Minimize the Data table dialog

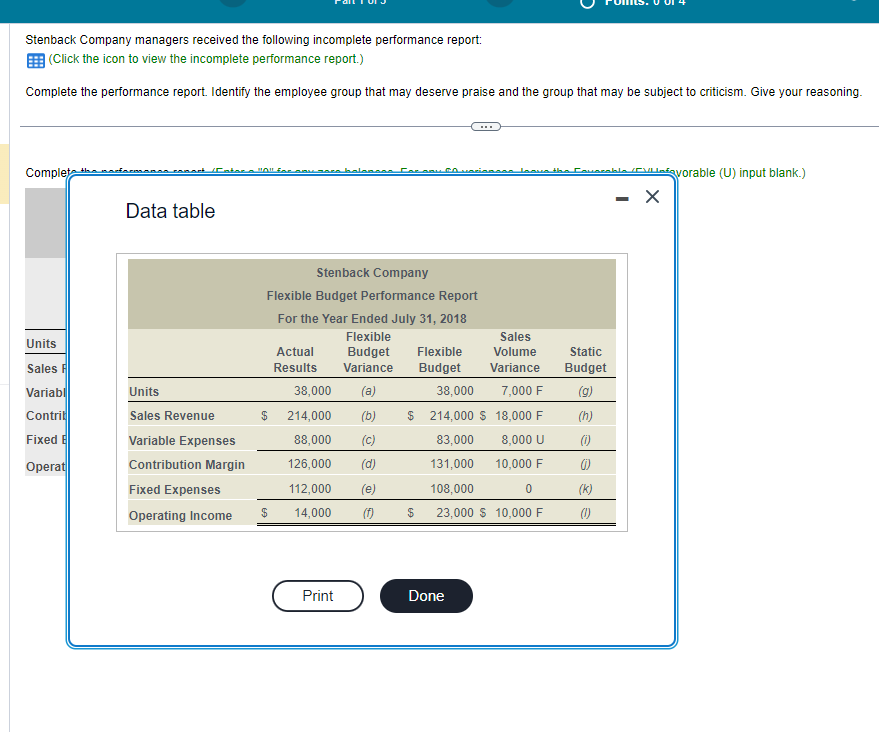622,198
